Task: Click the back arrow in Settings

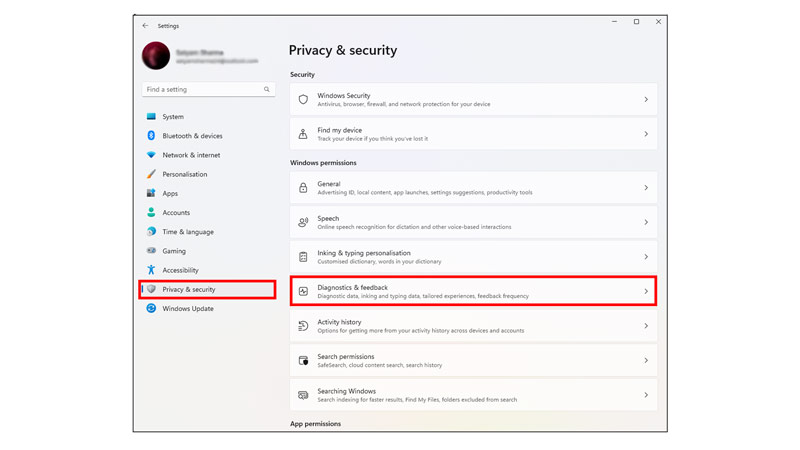Action: click(145, 26)
